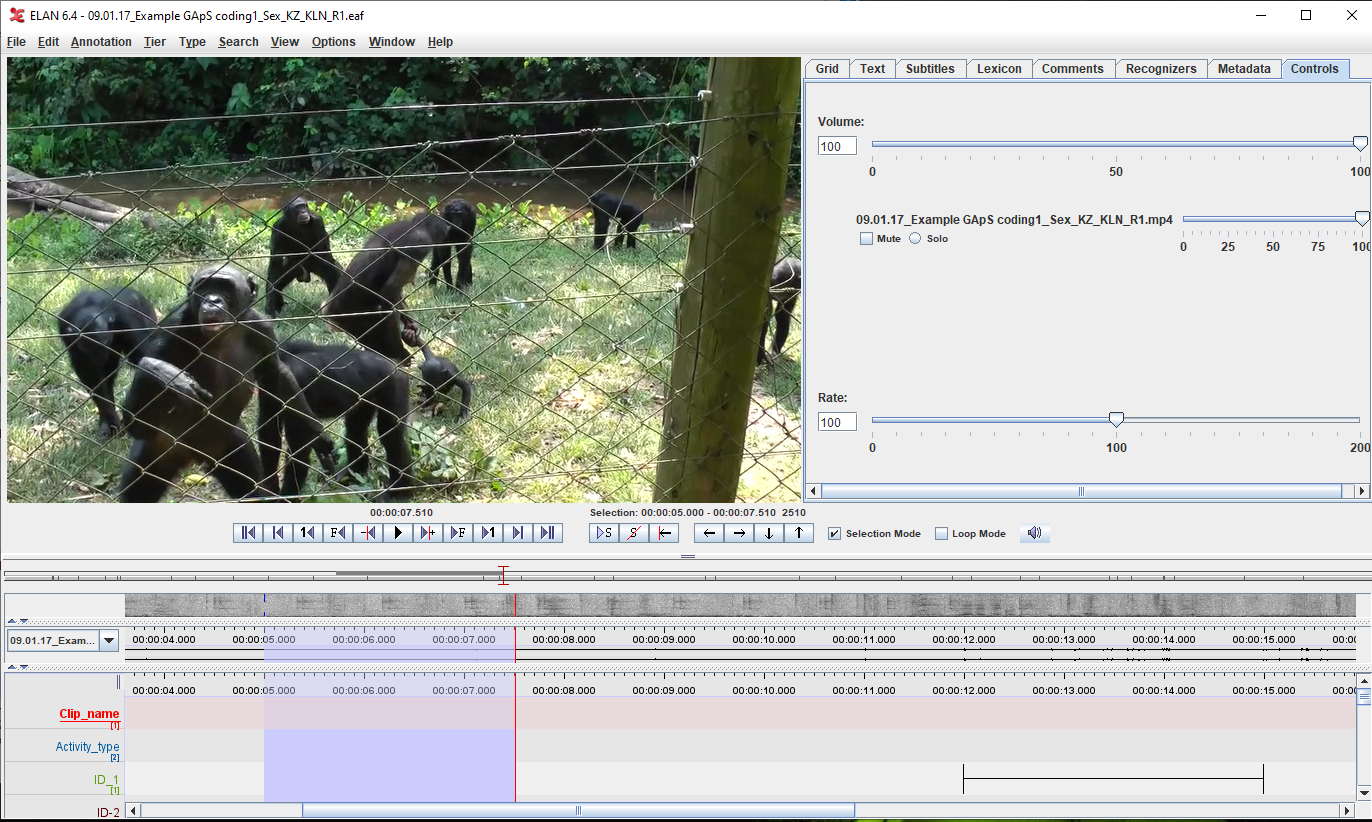Go to previous annotation left arrow

tap(709, 533)
